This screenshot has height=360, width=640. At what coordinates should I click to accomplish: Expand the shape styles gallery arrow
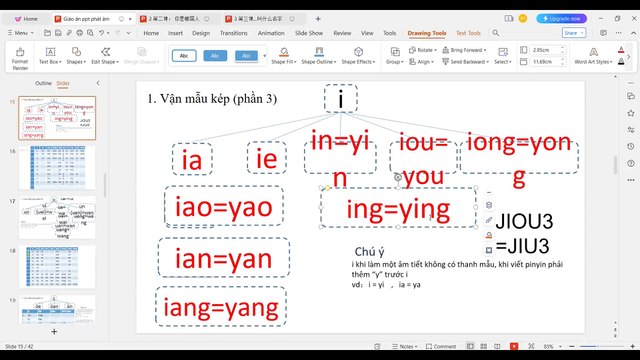click(264, 56)
